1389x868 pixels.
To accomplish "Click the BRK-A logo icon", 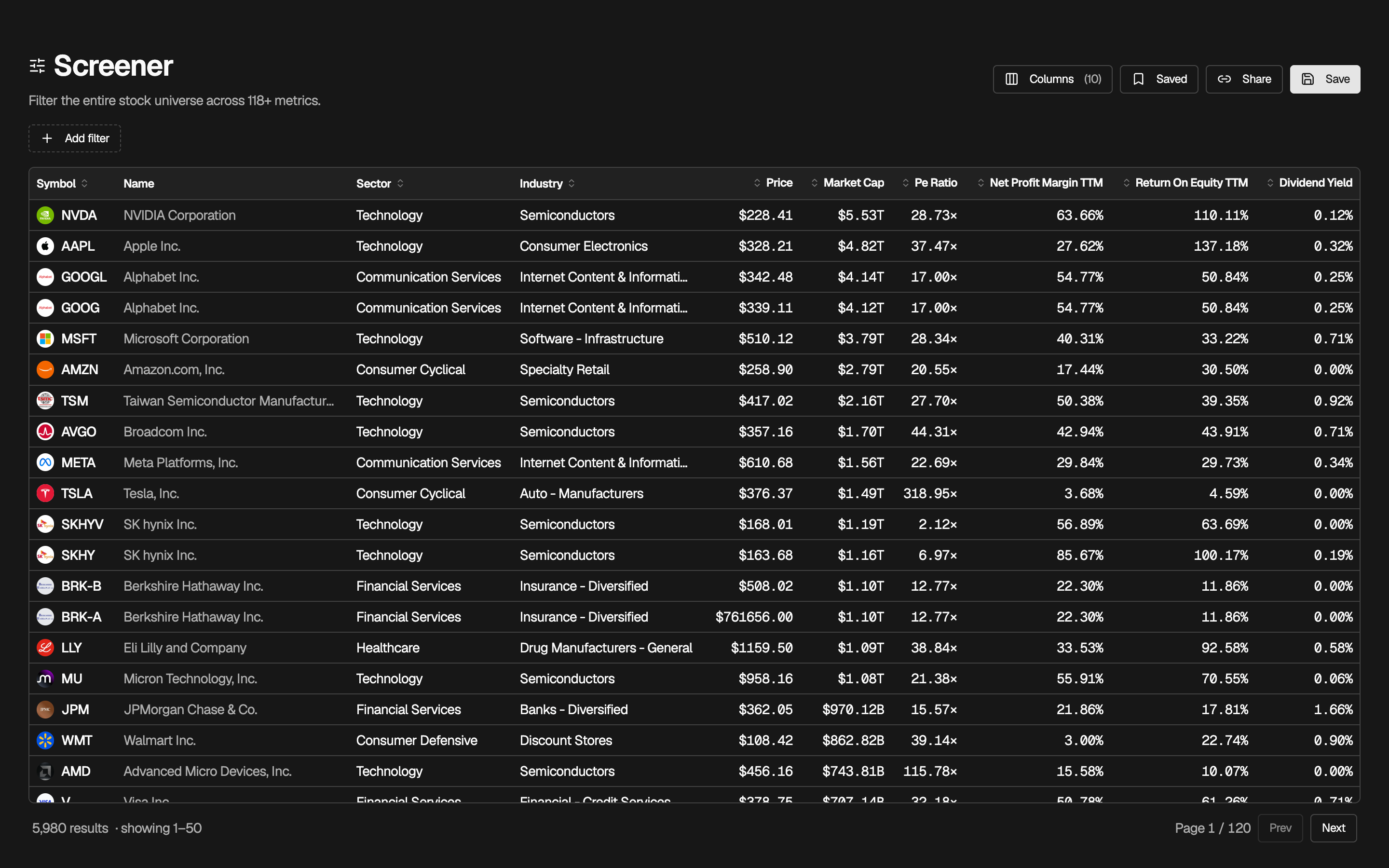I will point(45,617).
